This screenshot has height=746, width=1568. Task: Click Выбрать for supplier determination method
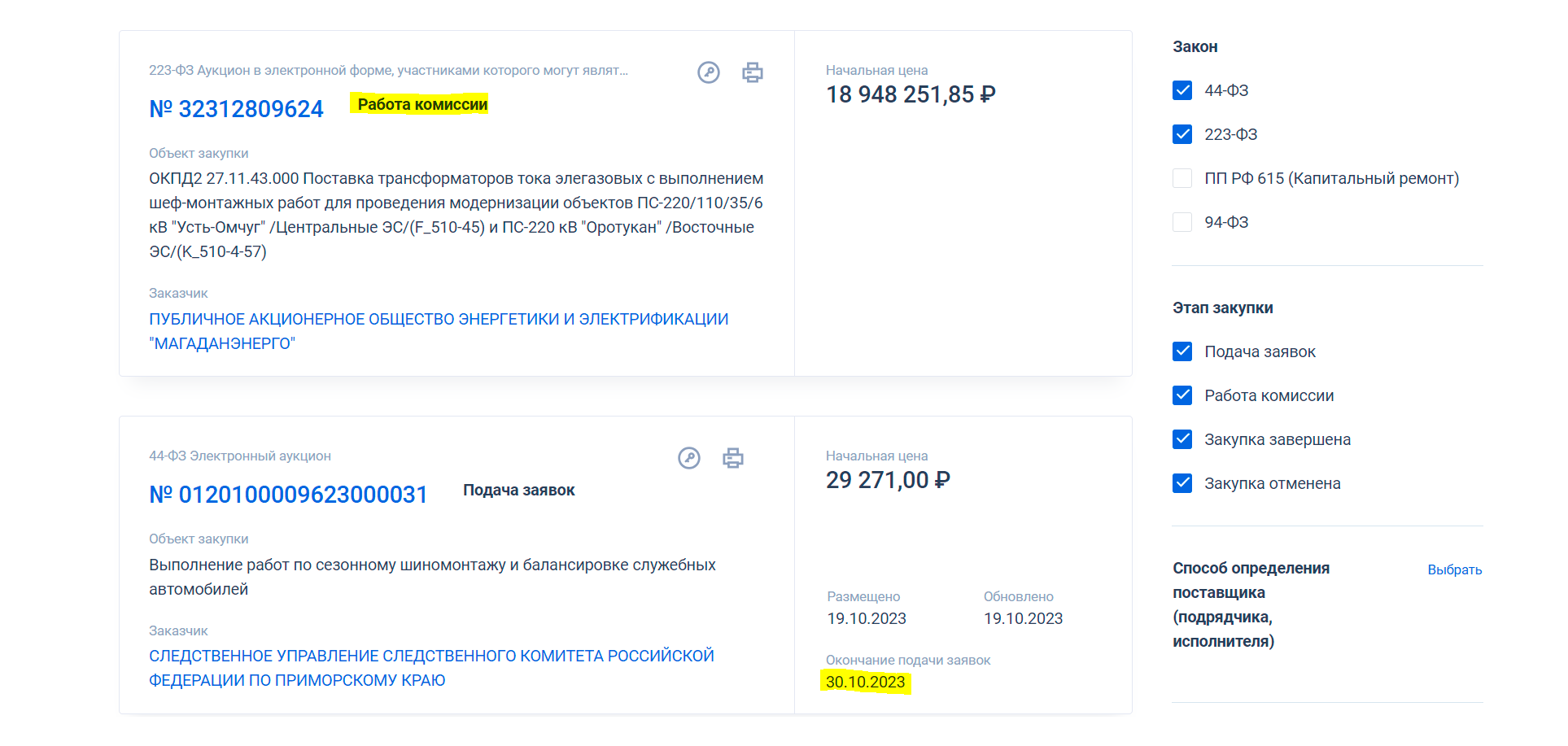[x=1454, y=569]
